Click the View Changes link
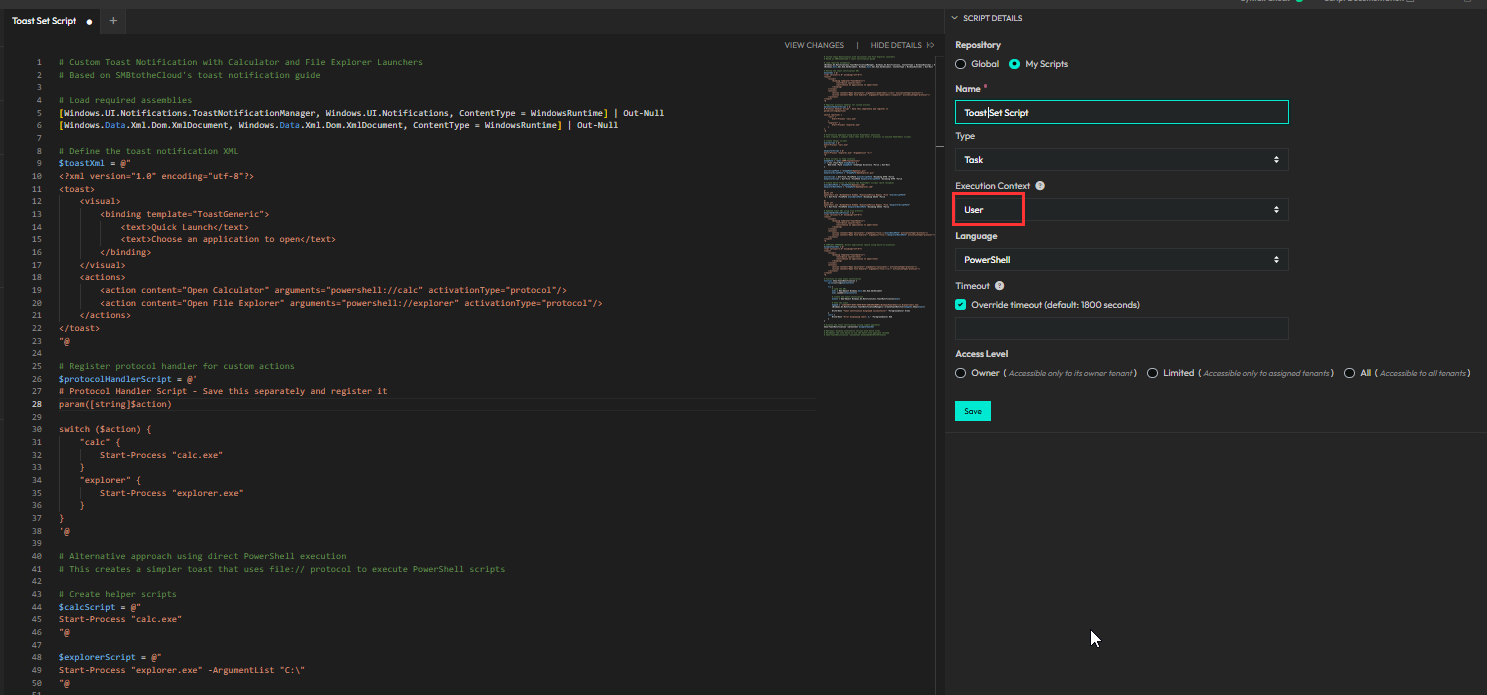 click(x=813, y=45)
